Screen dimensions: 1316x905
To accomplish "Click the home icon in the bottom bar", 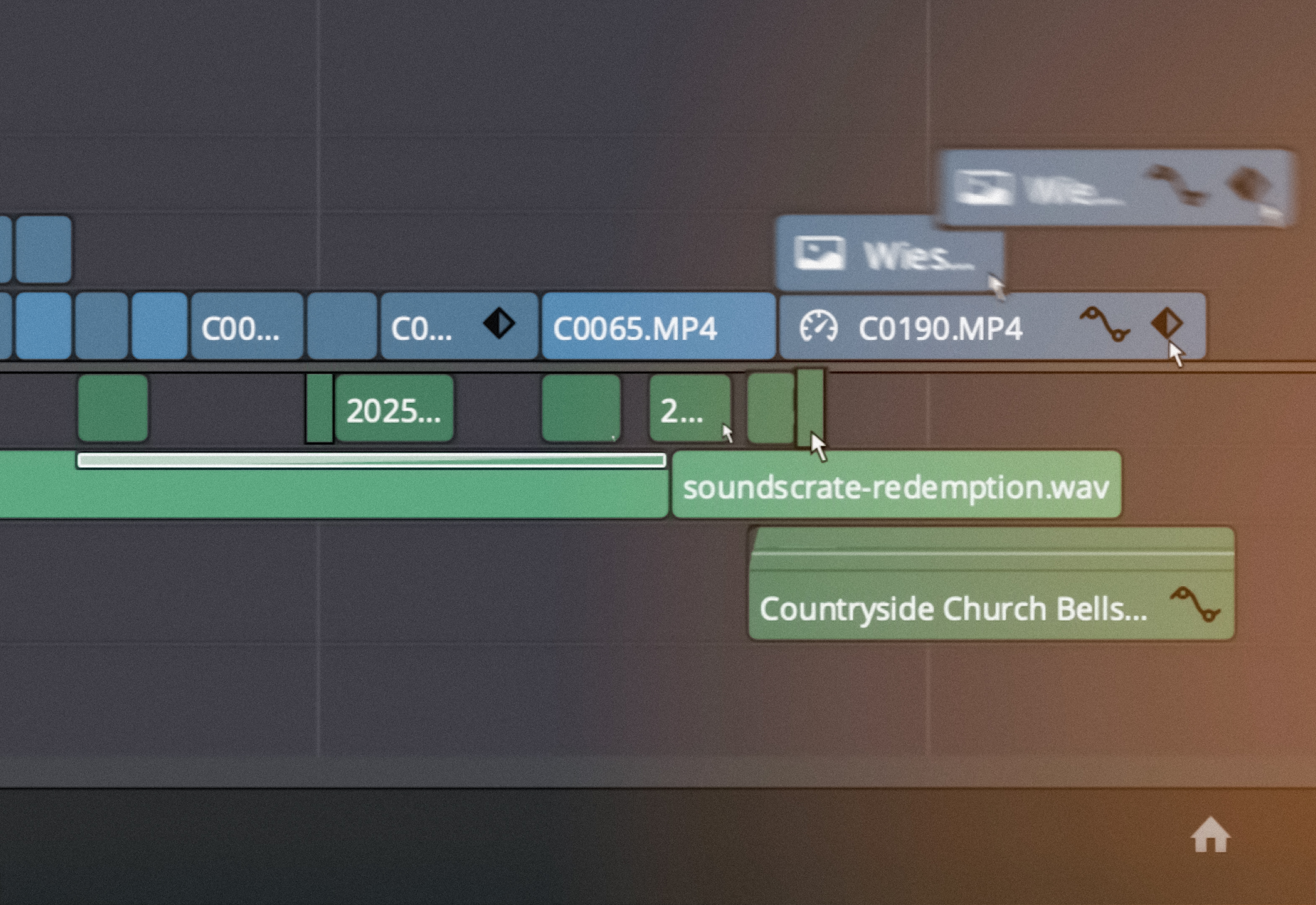I will 1210,835.
